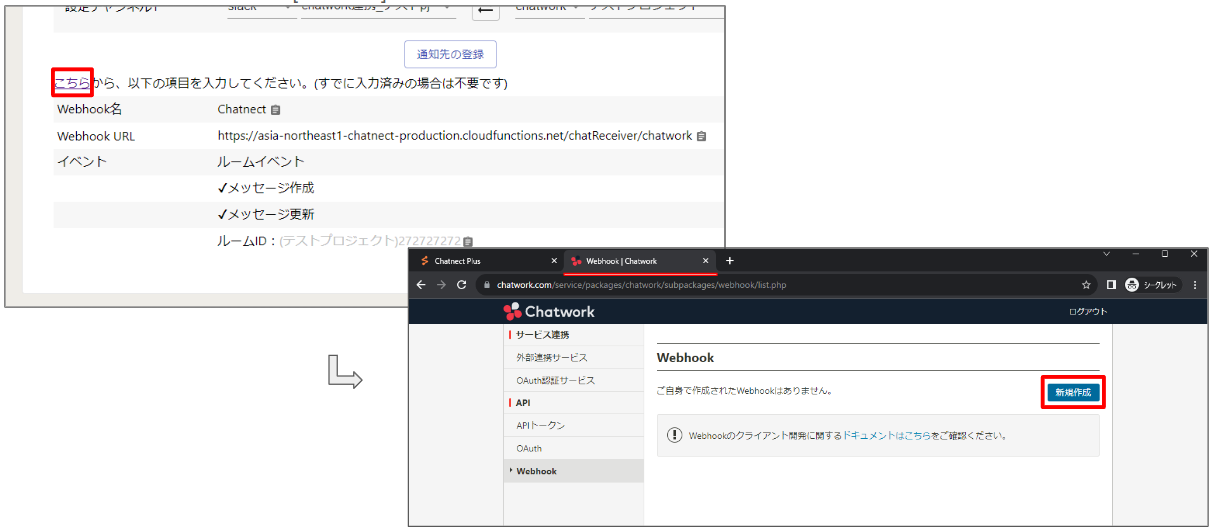Click the info exclamation icon in Webhook notice
Screen dimensions: 1216x532
(x=674, y=436)
